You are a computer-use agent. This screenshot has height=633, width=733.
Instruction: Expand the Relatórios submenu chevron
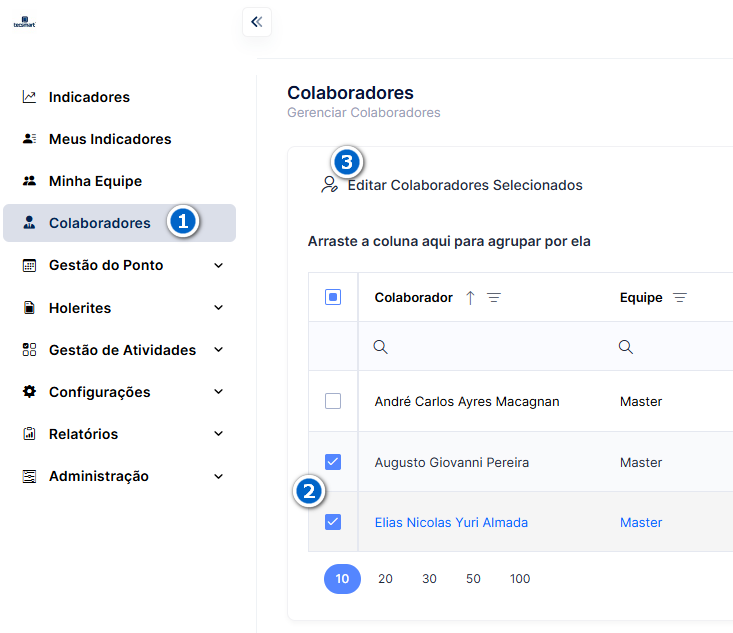click(x=218, y=434)
